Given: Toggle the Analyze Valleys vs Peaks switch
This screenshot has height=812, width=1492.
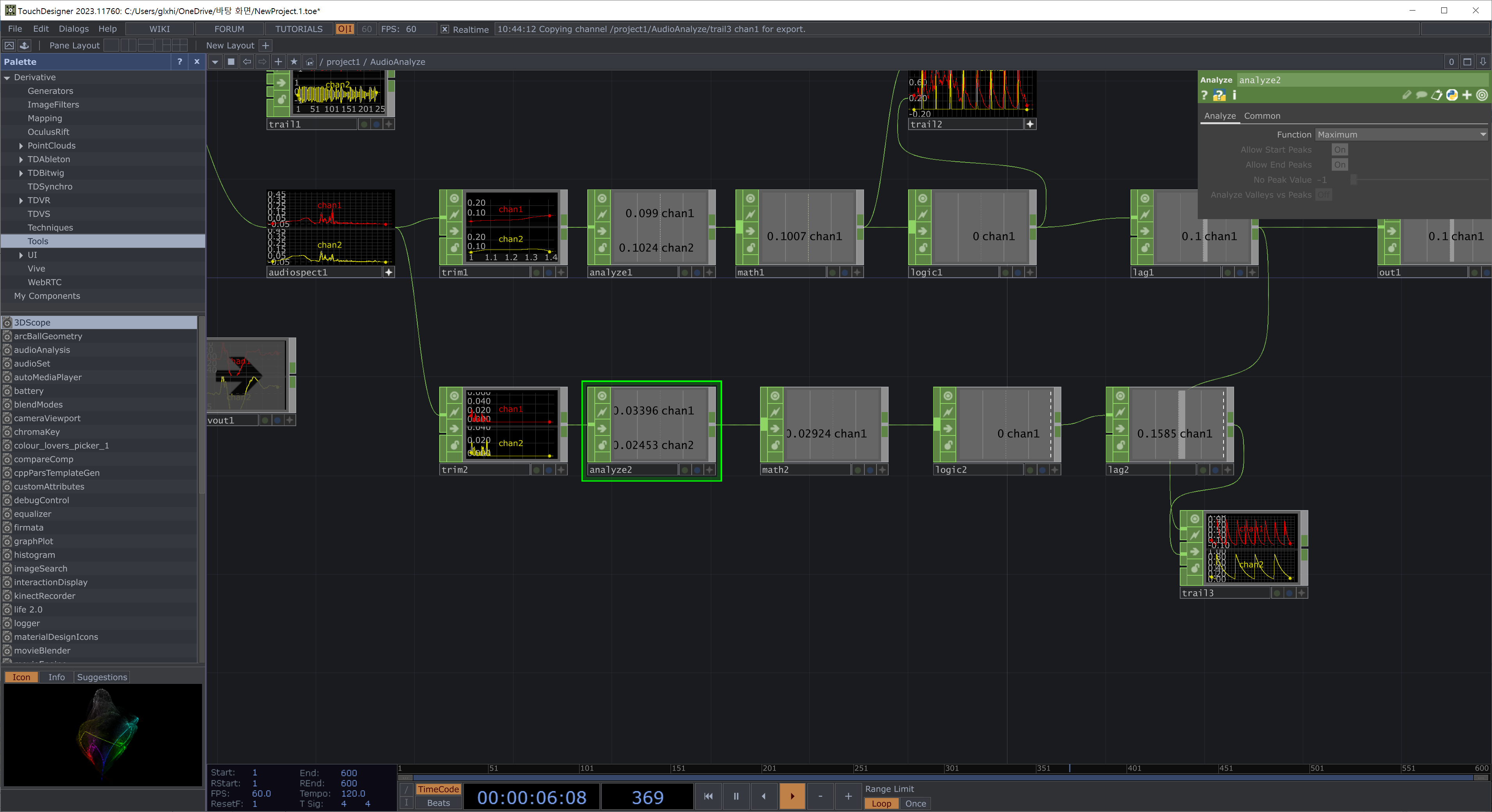Looking at the screenshot, I should coord(1323,195).
